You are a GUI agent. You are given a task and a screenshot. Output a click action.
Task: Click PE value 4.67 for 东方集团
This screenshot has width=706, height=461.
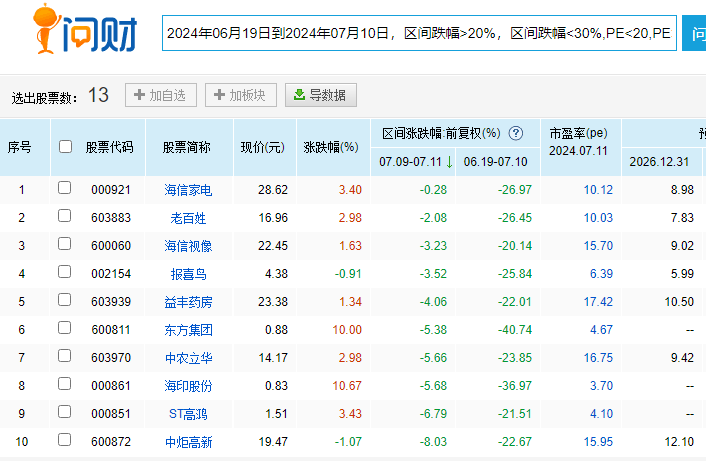pyautogui.click(x=601, y=330)
